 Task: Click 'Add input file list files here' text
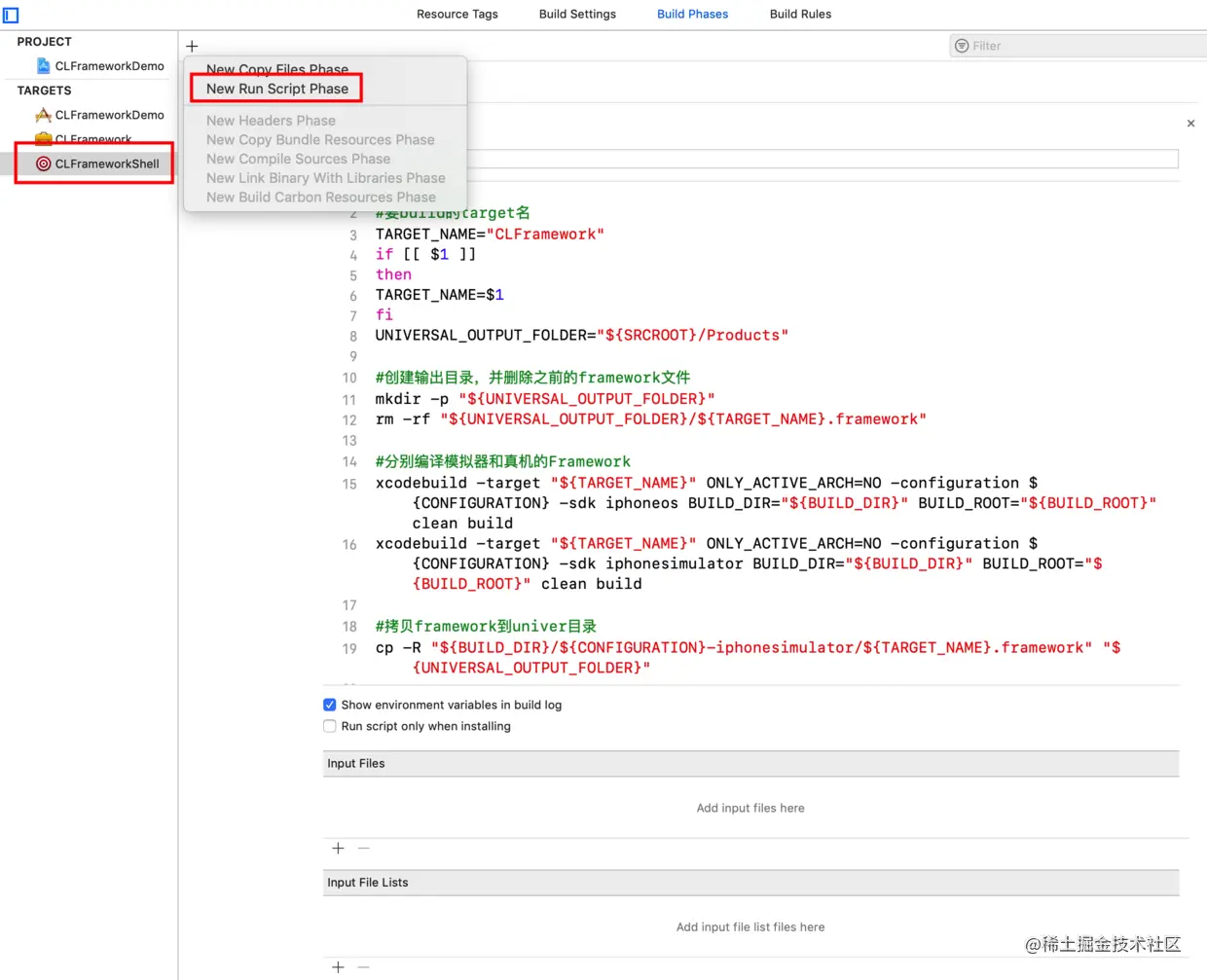750,927
